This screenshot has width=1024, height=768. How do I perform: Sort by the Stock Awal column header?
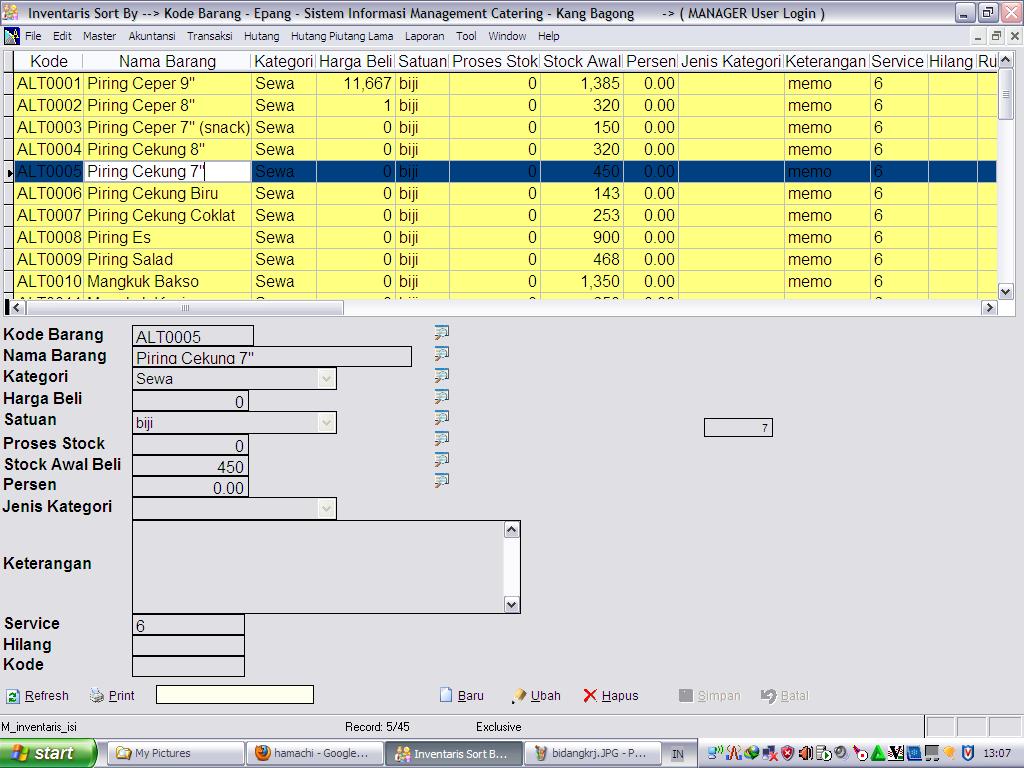(581, 61)
